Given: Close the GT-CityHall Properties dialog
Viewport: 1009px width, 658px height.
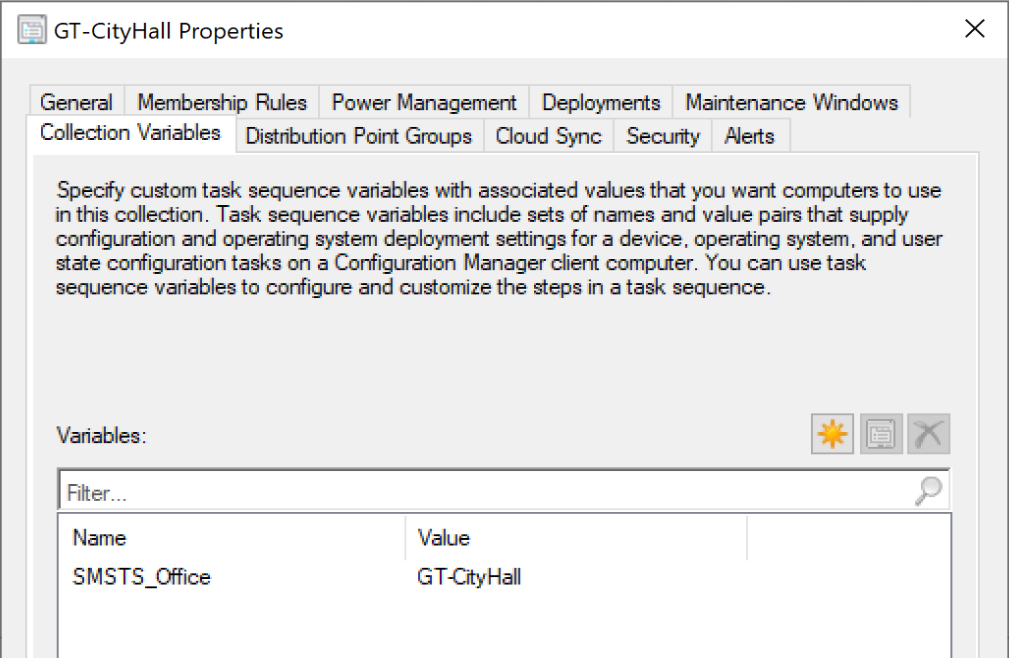Looking at the screenshot, I should click(x=974, y=29).
